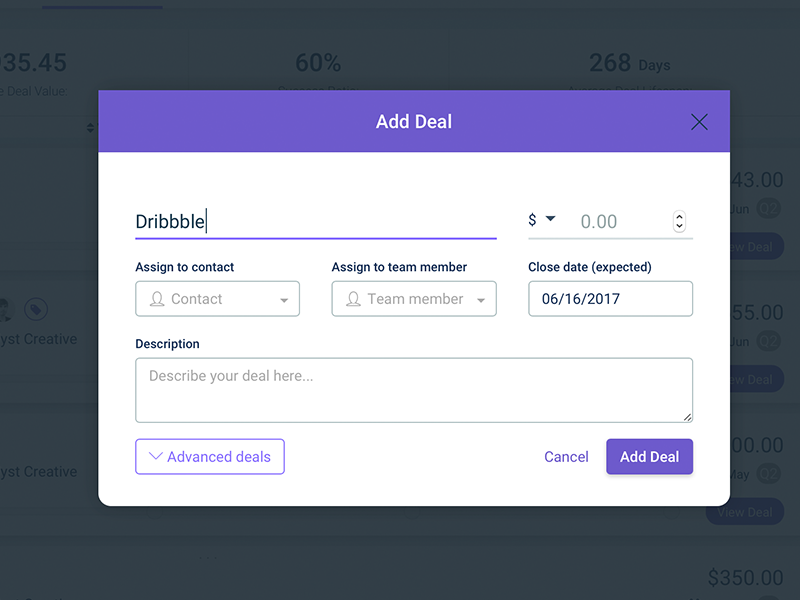Click the sort arrows in the table header
Viewport: 800px width, 600px height.
click(91, 128)
